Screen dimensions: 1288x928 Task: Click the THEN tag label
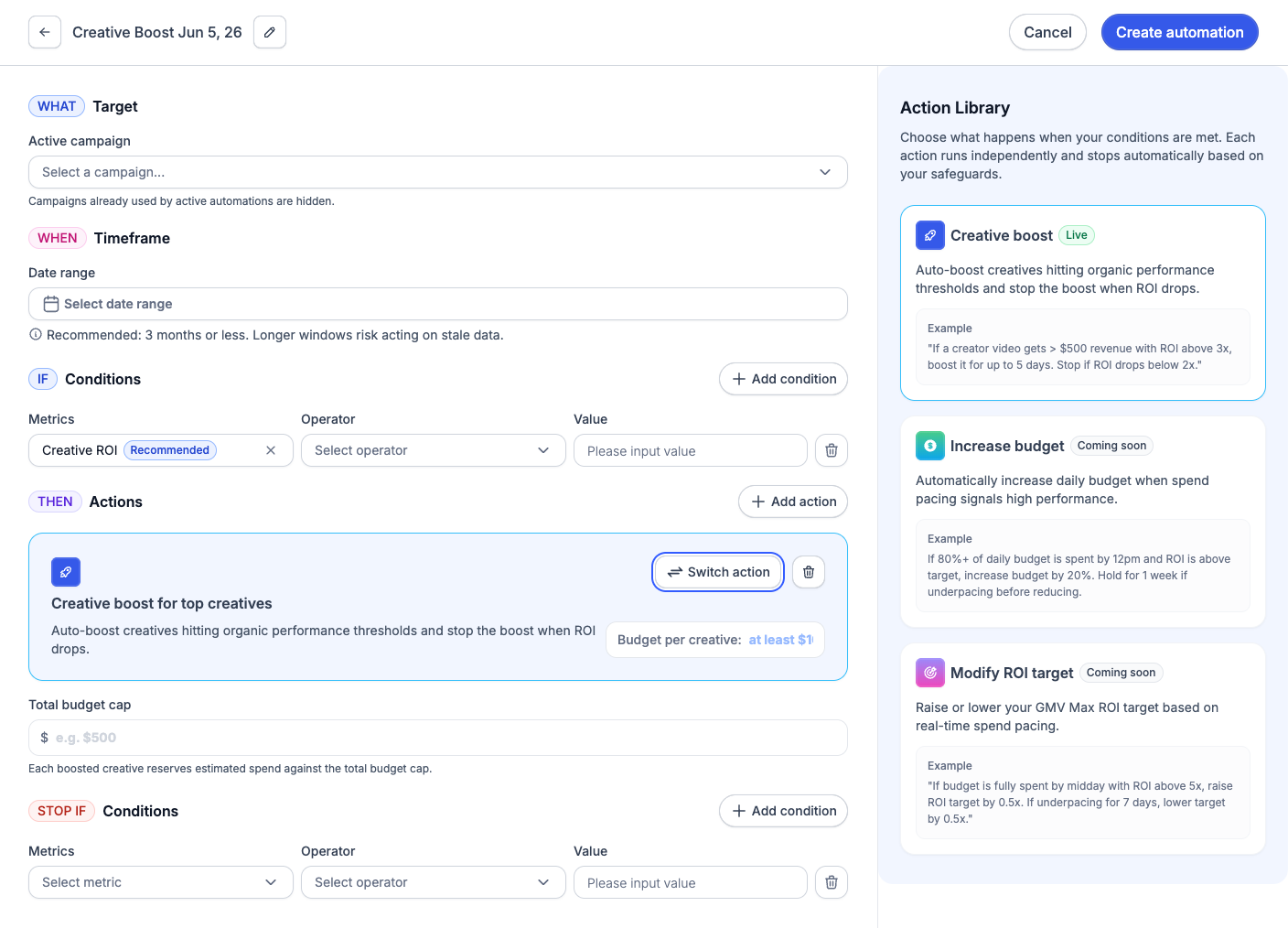(55, 502)
